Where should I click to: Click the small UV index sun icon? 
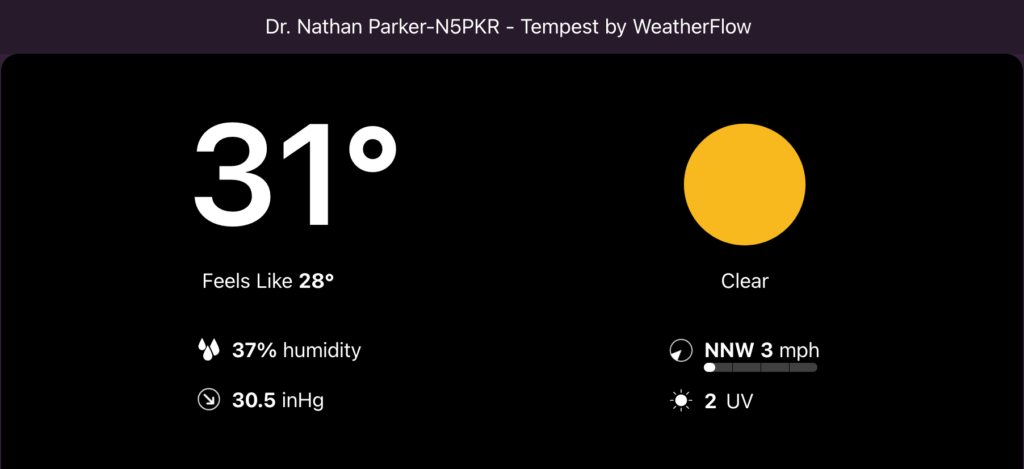click(681, 402)
